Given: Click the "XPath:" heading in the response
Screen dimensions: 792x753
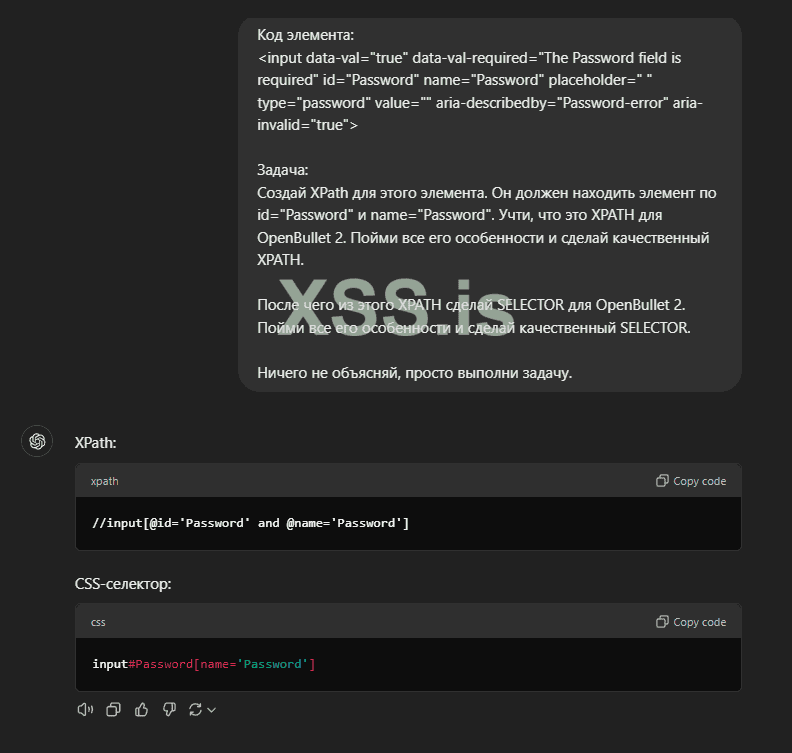Looking at the screenshot, I should 96,441.
